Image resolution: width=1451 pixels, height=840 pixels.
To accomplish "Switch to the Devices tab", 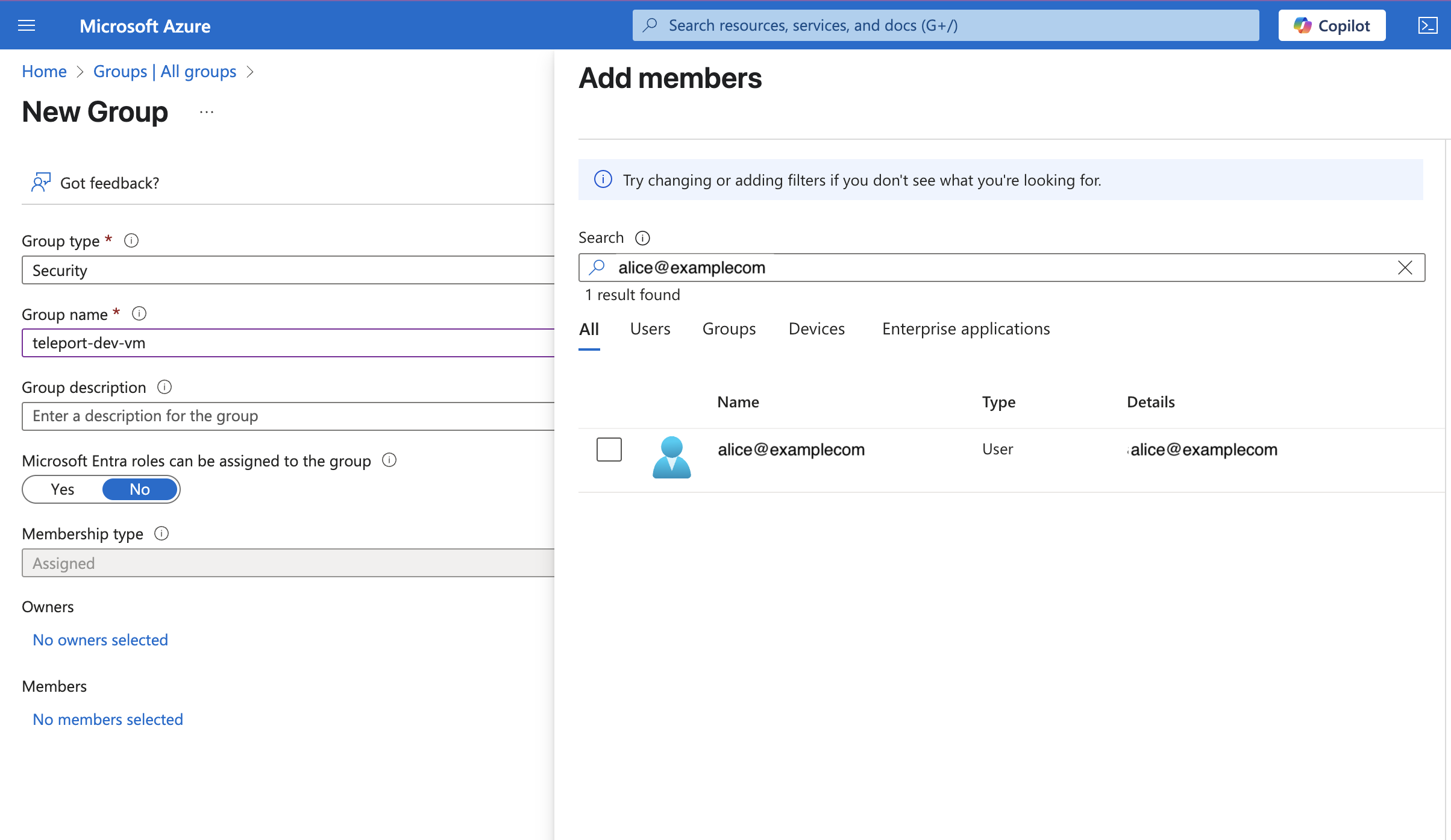I will 816,328.
